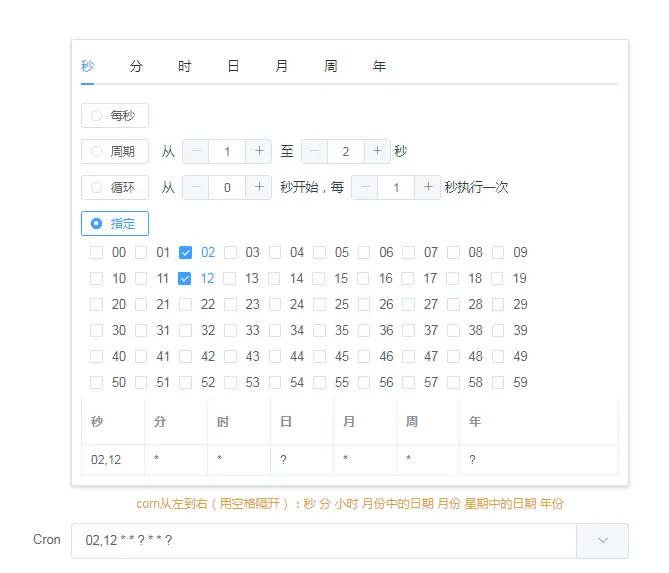The width and height of the screenshot is (669, 573).
Task: Decrease the loop (循环) start second value
Action: 195,187
